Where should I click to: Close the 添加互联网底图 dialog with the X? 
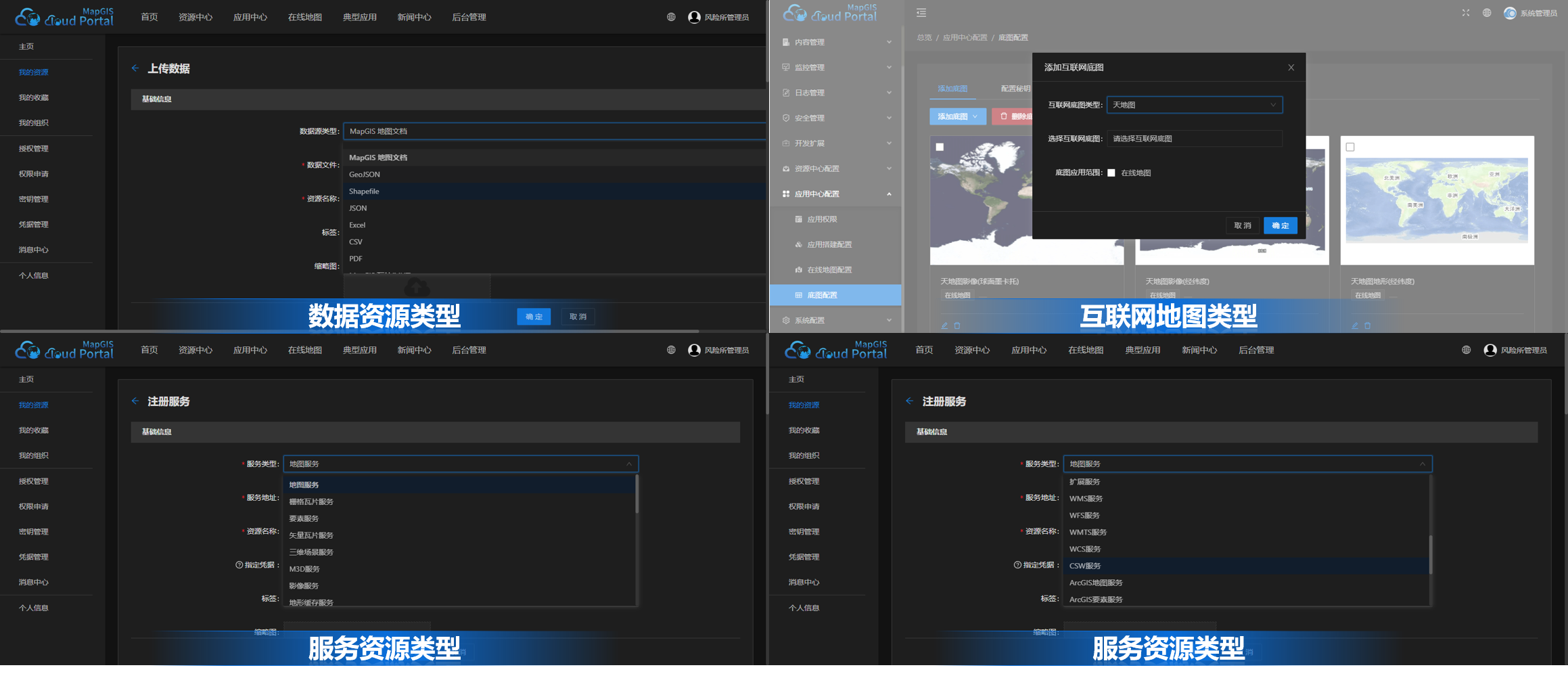coord(1291,68)
